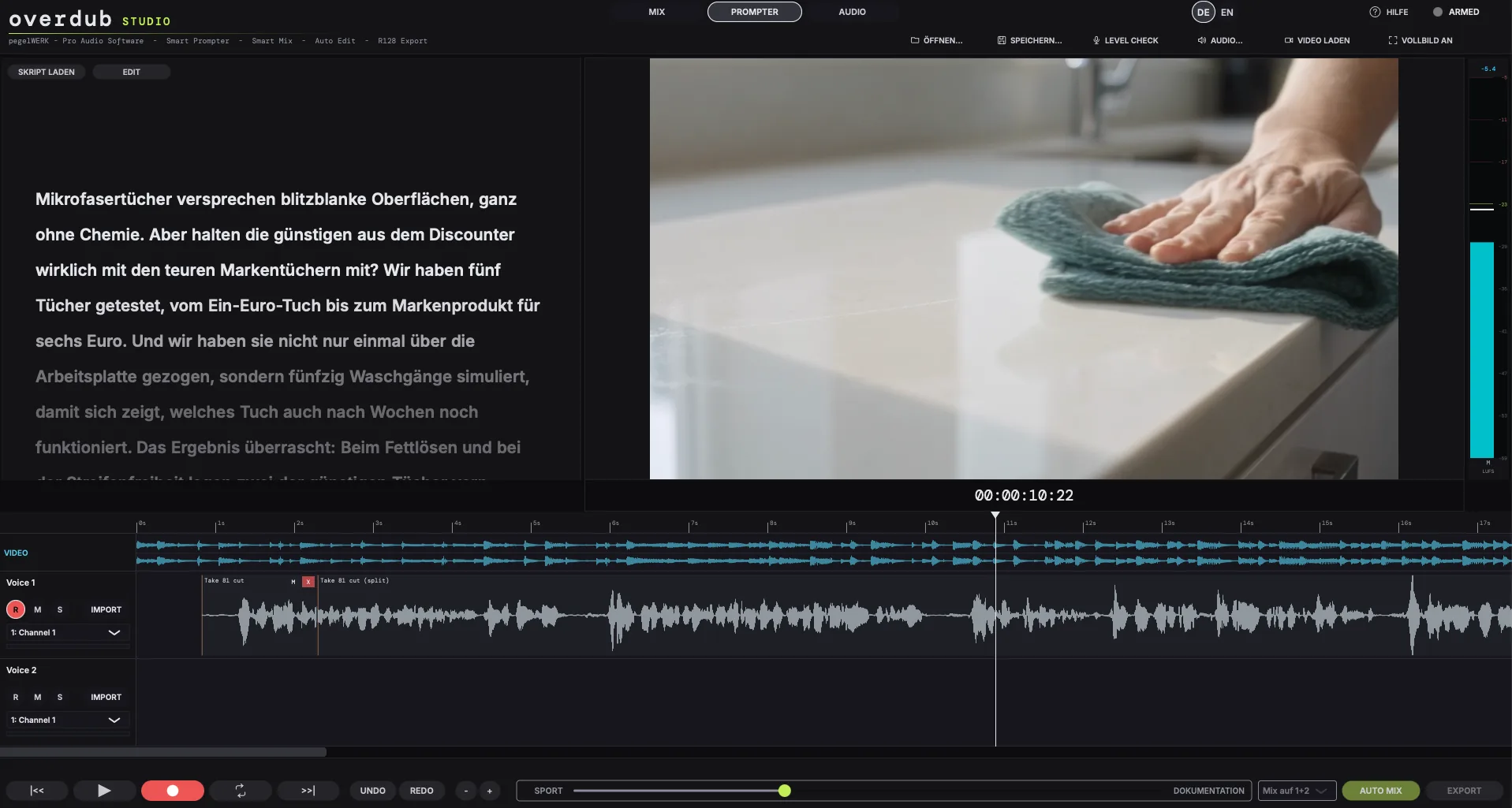Open Voice 1 input channel dropdown

(x=67, y=632)
